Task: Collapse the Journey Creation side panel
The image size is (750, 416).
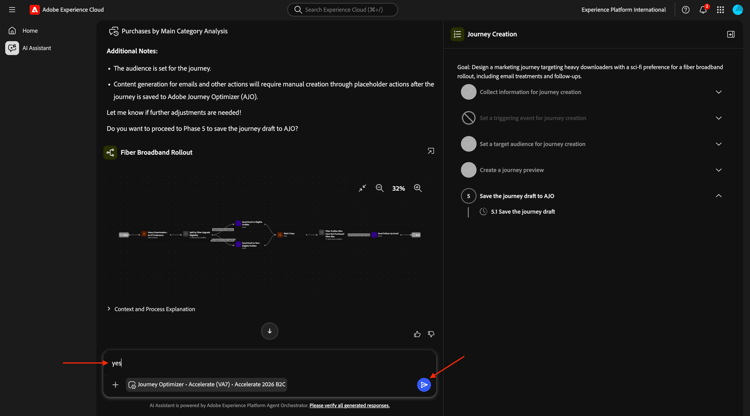Action: [730, 34]
